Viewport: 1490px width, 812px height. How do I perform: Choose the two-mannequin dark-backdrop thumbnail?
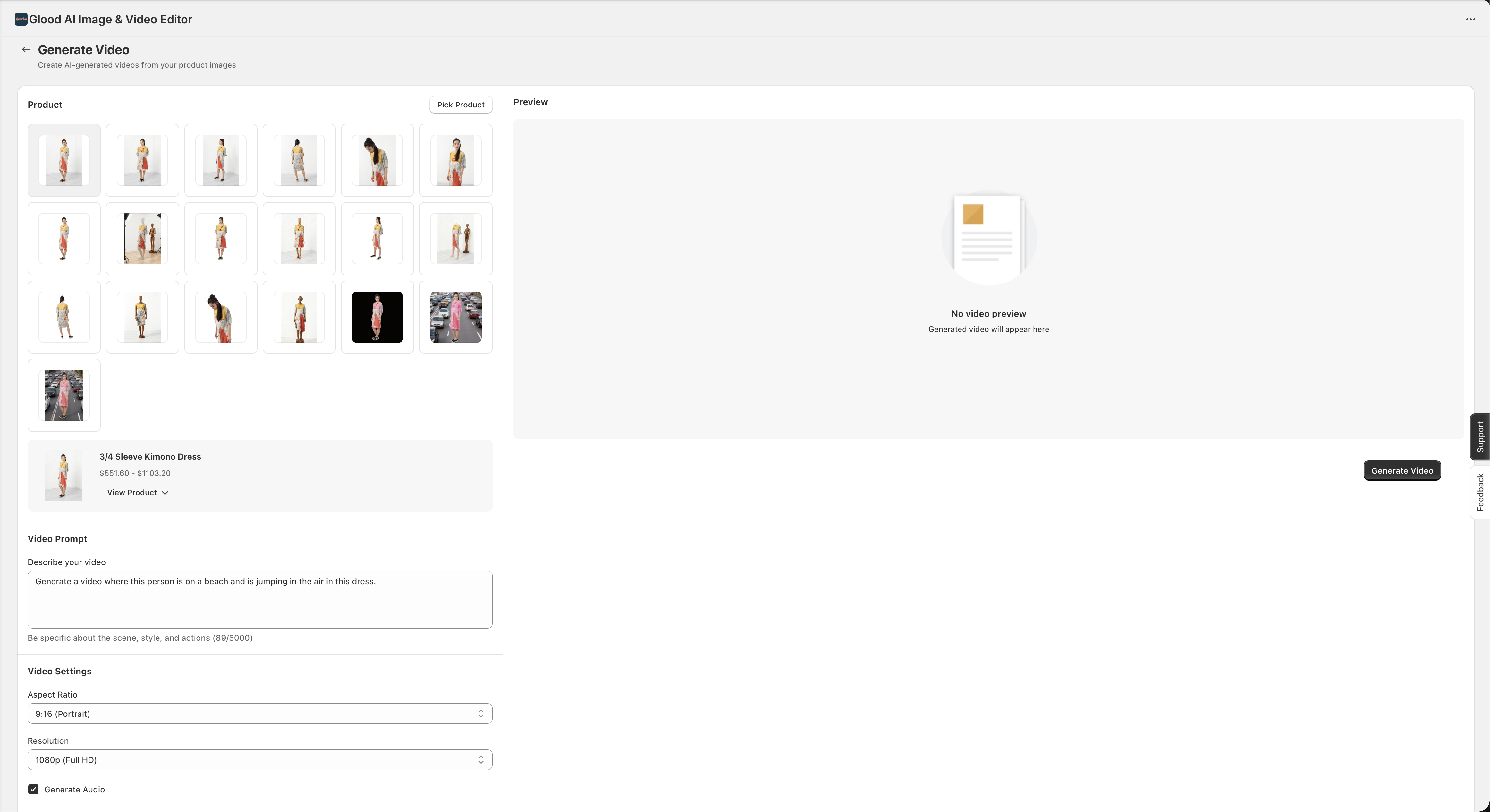tap(142, 238)
